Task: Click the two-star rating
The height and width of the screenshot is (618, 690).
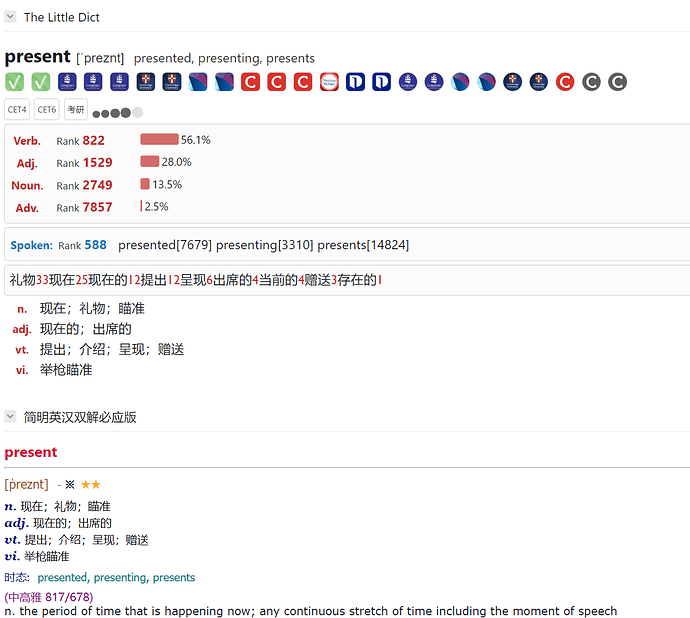Action: pyautogui.click(x=91, y=485)
